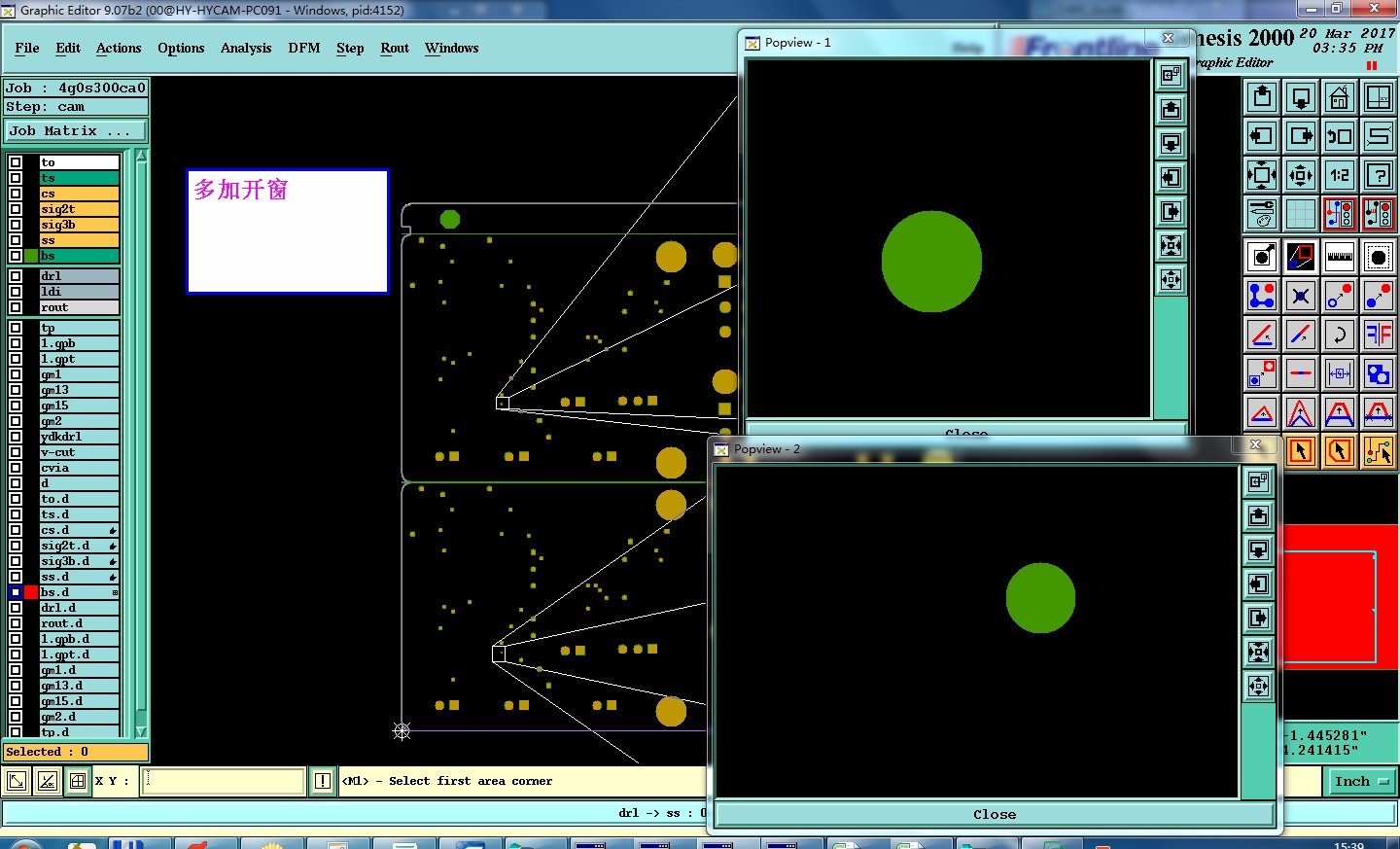Click zoom in icon in Popview - 1
This screenshot has width=1400, height=849.
pos(1172,246)
